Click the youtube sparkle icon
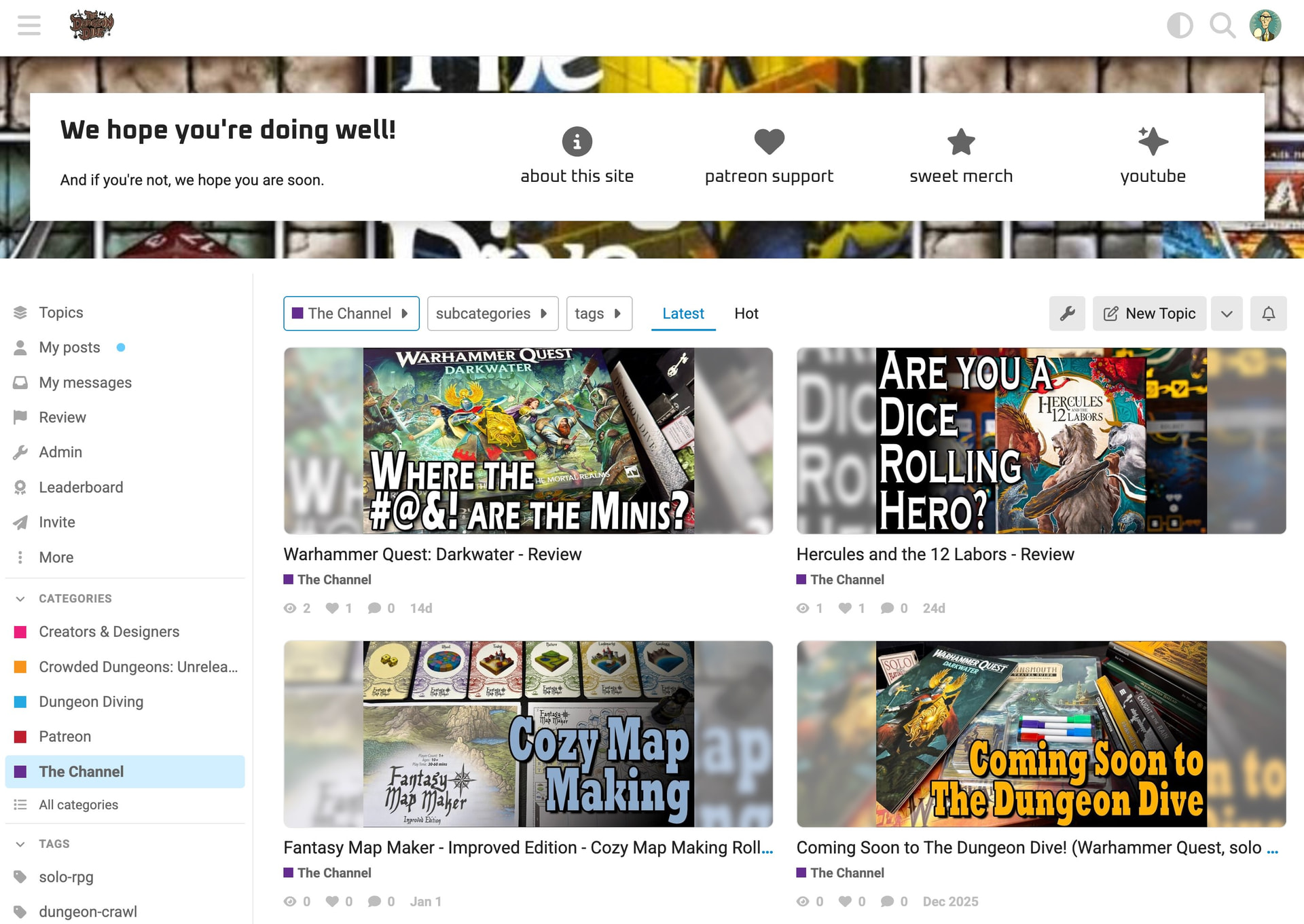1304x924 pixels. (1153, 141)
